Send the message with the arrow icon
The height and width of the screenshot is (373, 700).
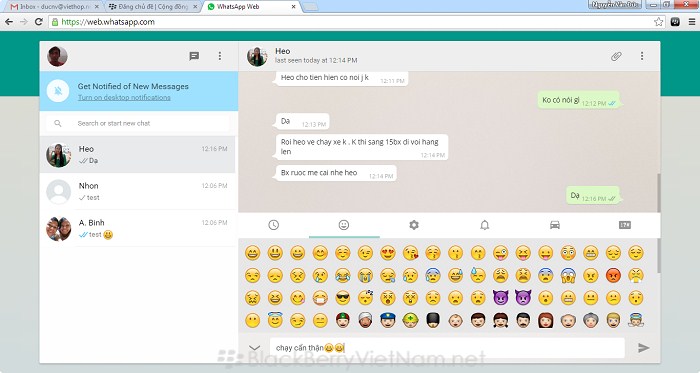tap(643, 348)
